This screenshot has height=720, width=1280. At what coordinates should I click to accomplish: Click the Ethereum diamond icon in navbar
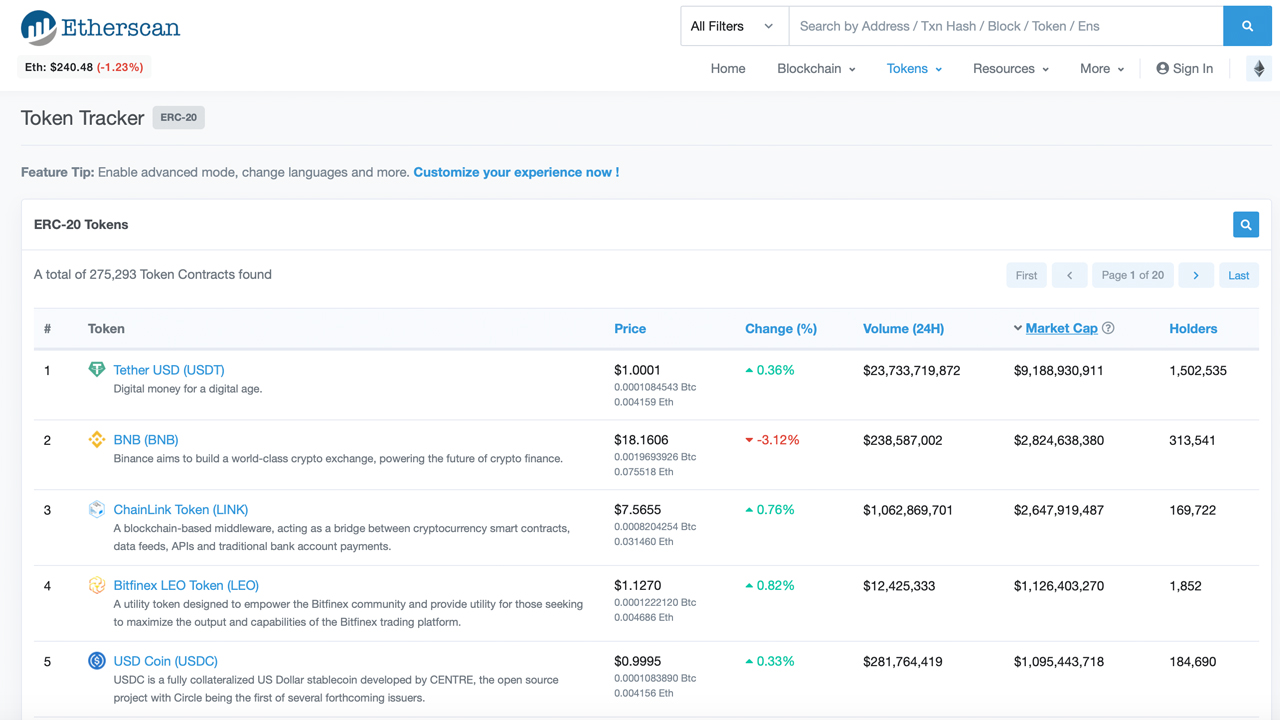[x=1259, y=68]
